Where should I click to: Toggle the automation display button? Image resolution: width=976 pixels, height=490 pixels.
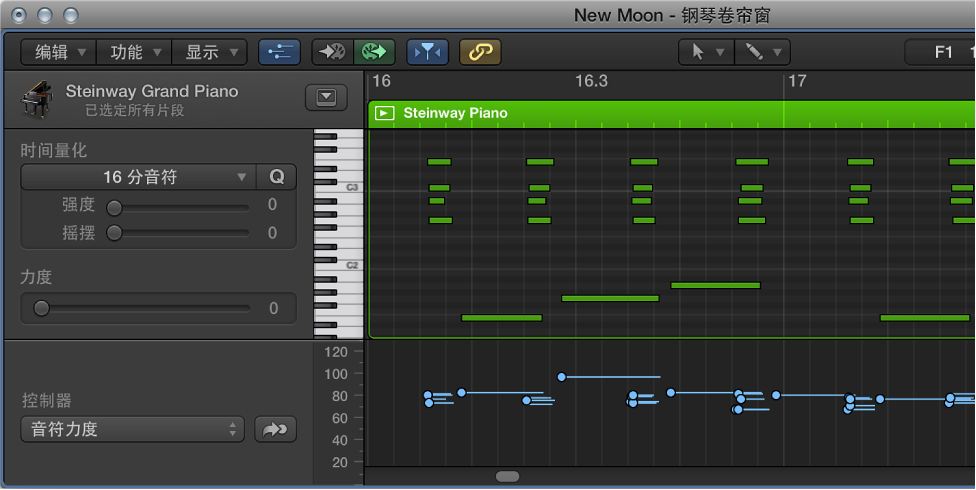point(279,52)
